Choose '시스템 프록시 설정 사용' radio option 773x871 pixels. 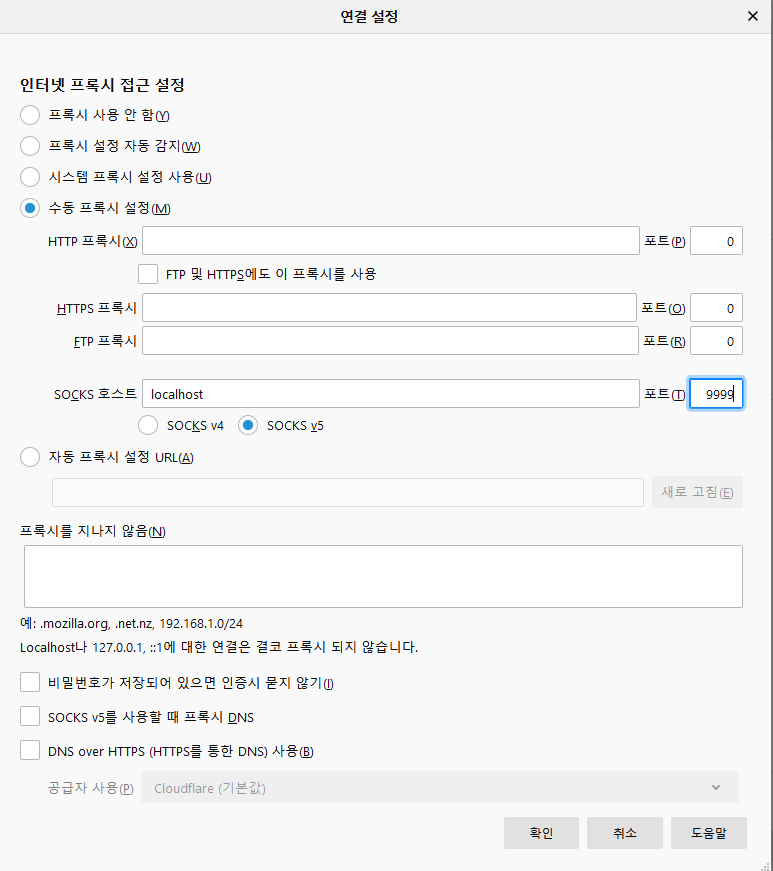point(30,177)
